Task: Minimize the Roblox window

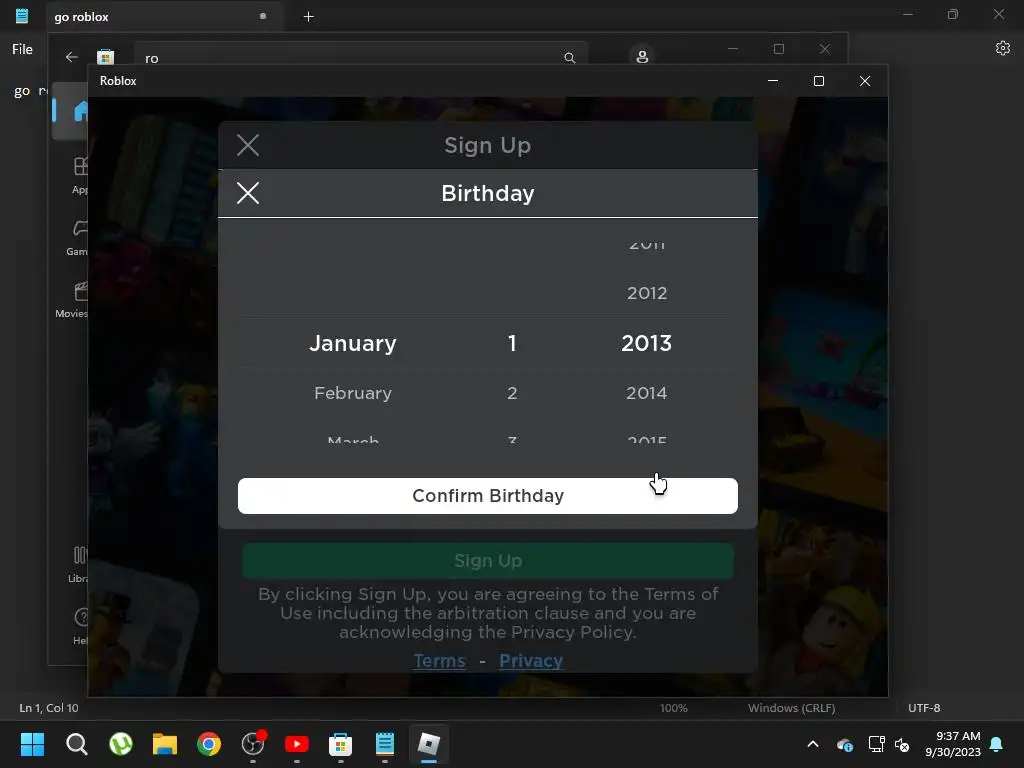Action: click(x=773, y=81)
